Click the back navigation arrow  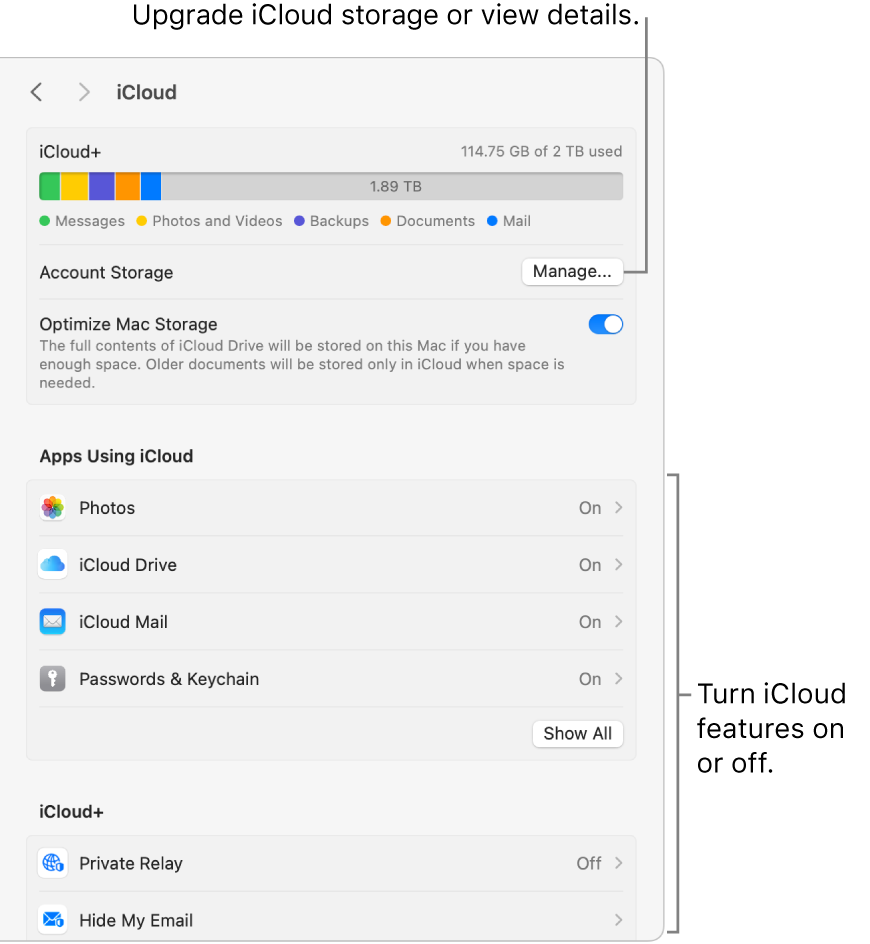coord(36,92)
